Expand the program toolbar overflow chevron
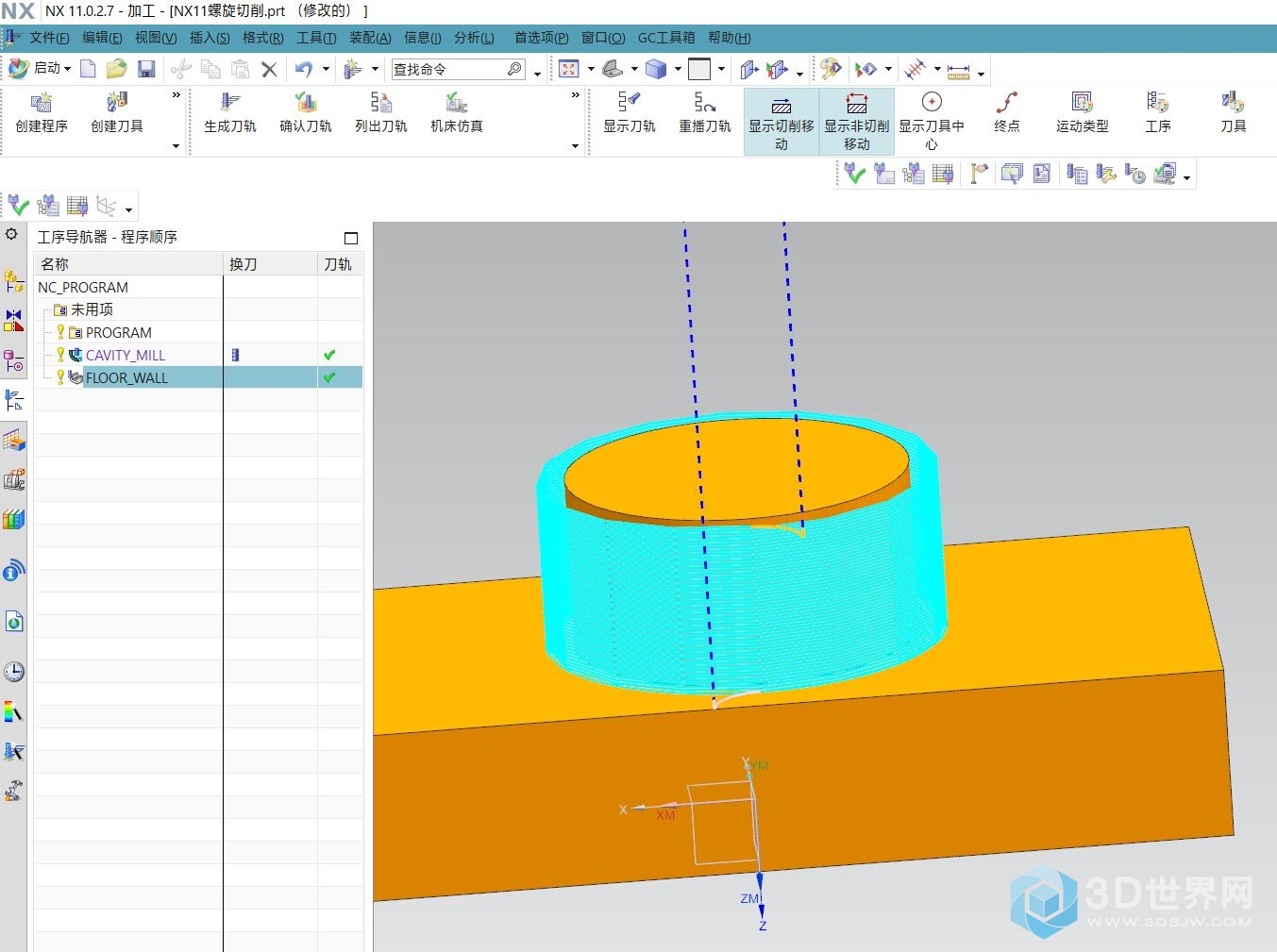The height and width of the screenshot is (952, 1277). pos(176,95)
